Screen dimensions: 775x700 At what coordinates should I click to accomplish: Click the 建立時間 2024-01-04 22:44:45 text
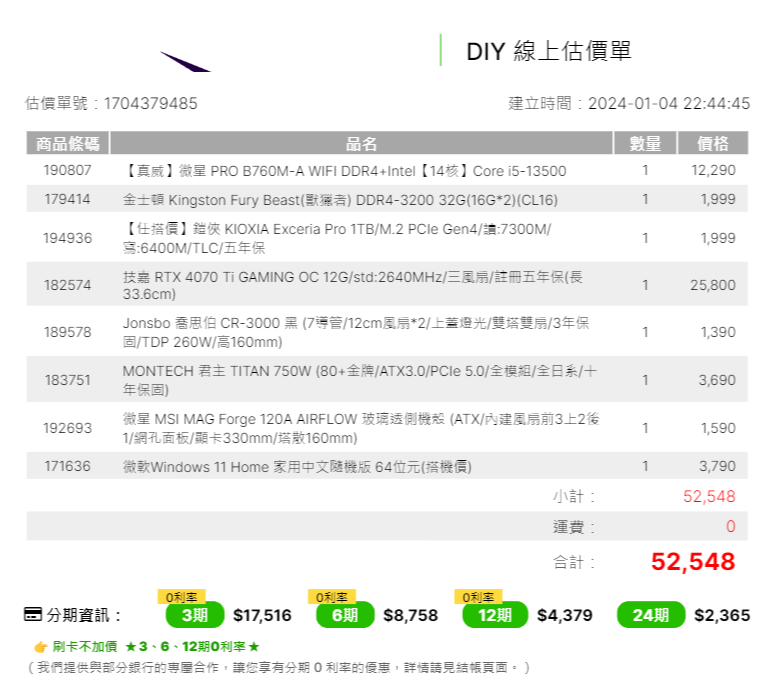629,103
